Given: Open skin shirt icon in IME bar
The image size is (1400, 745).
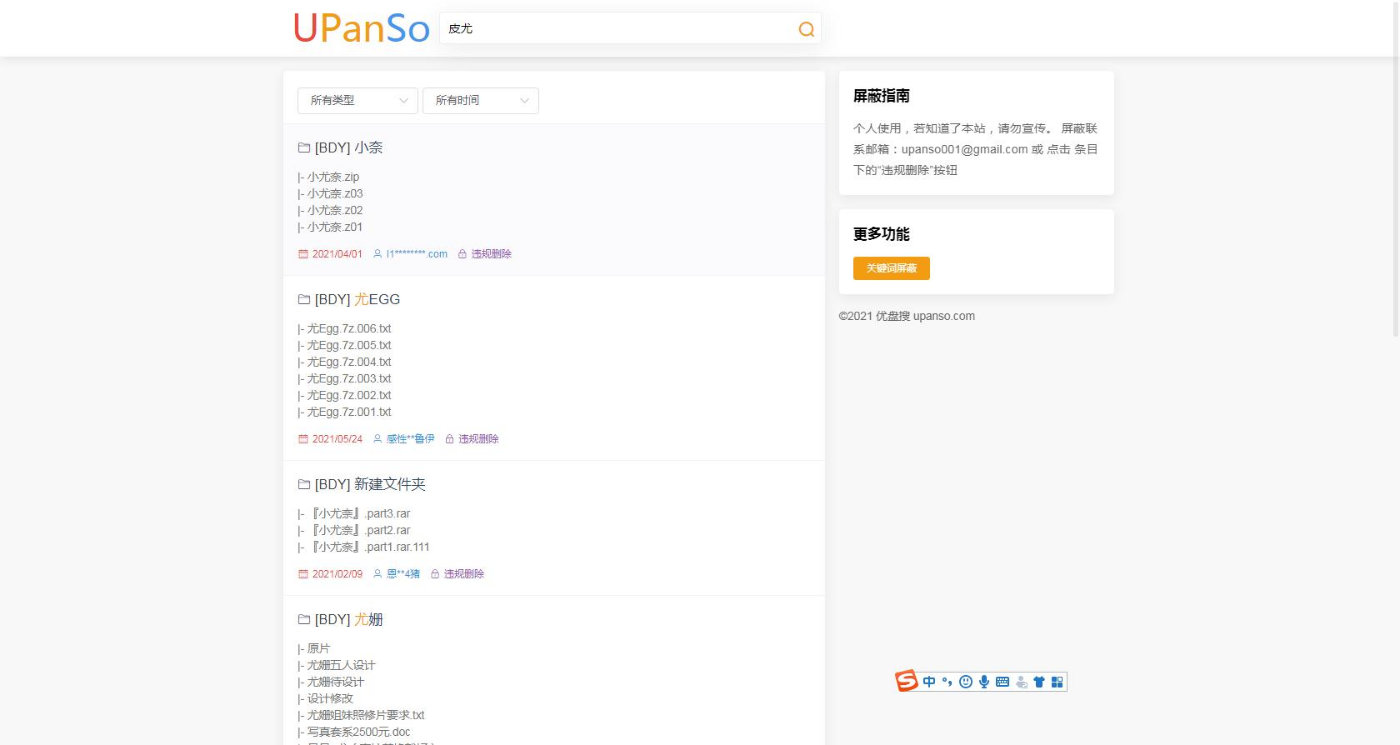Looking at the screenshot, I should point(1039,682).
